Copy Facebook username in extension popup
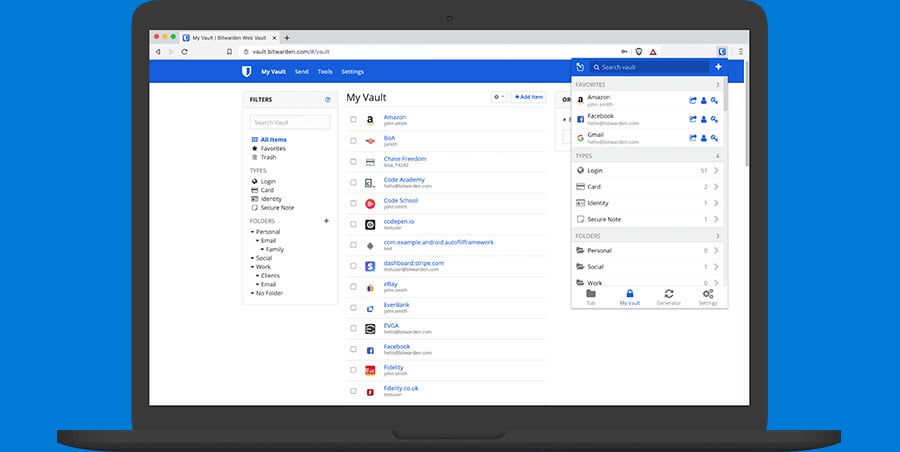Screen dimensions: 900x452 [704, 119]
